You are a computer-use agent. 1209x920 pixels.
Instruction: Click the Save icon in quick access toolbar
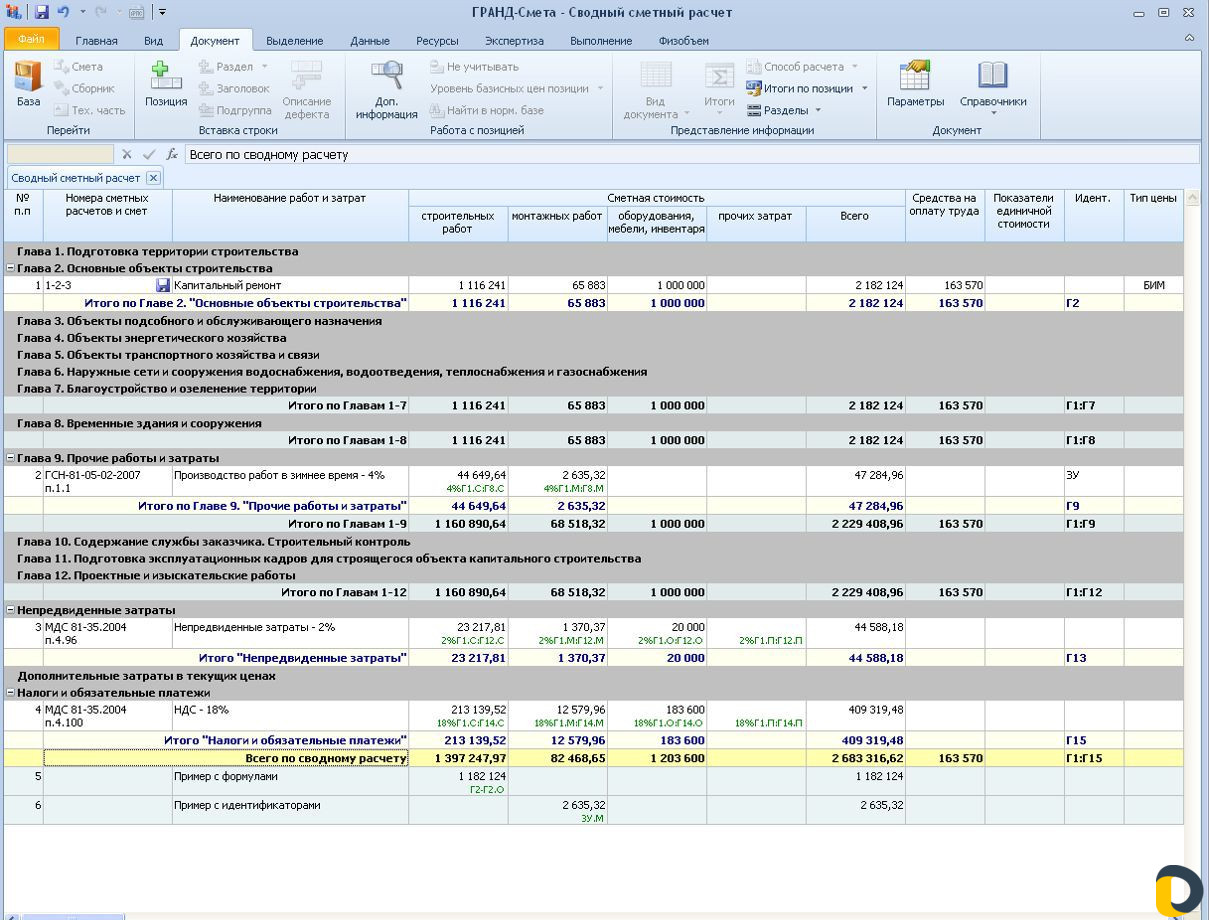[41, 12]
